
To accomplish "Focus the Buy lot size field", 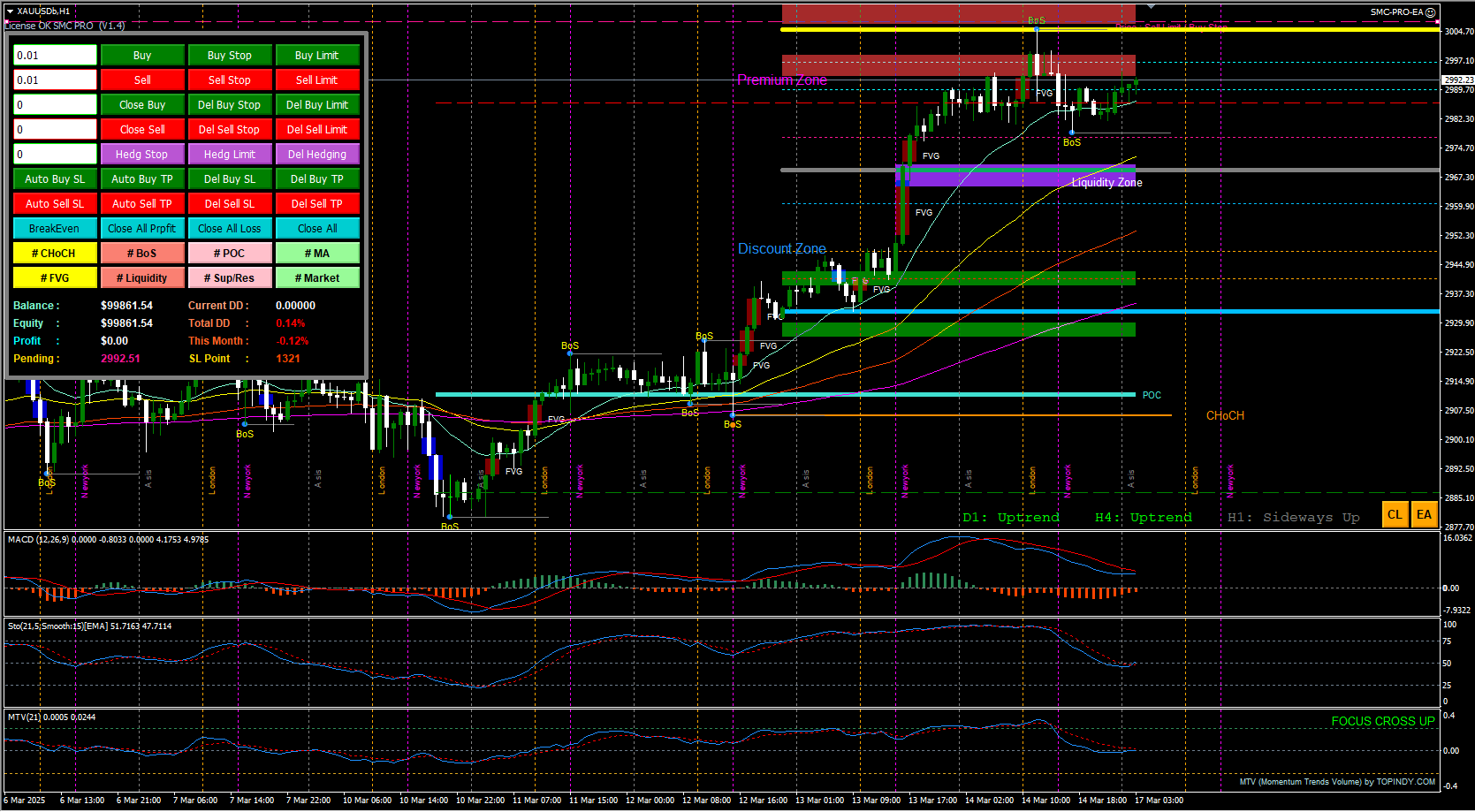I will pos(55,56).
